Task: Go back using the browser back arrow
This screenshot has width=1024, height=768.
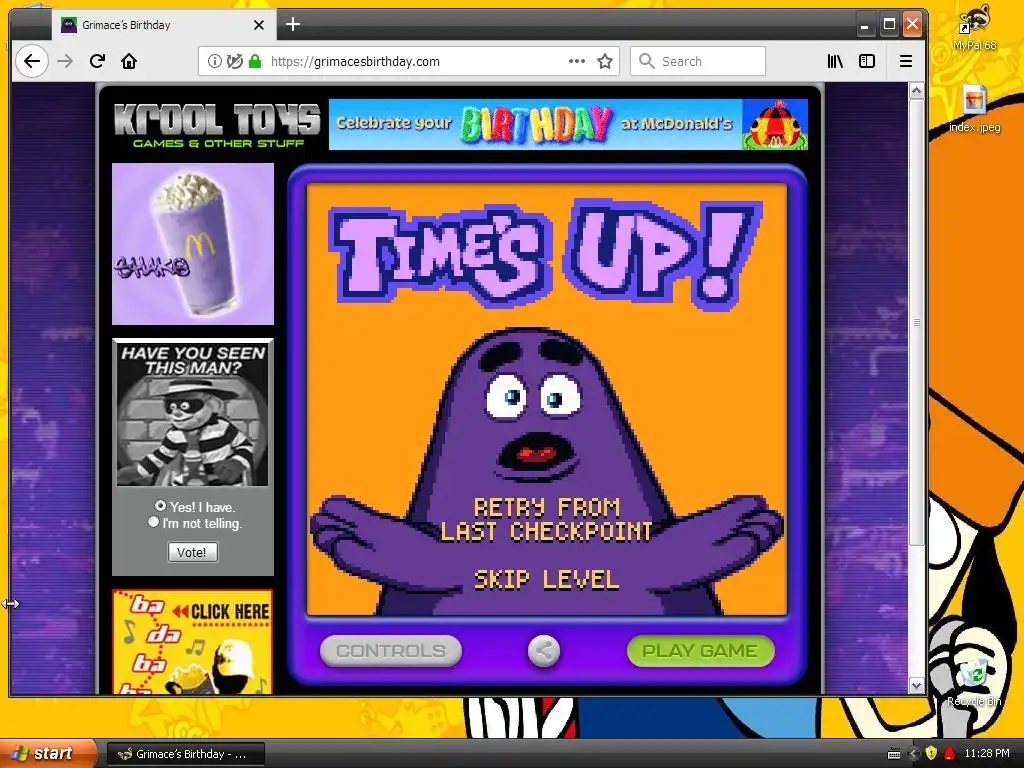Action: (31, 61)
